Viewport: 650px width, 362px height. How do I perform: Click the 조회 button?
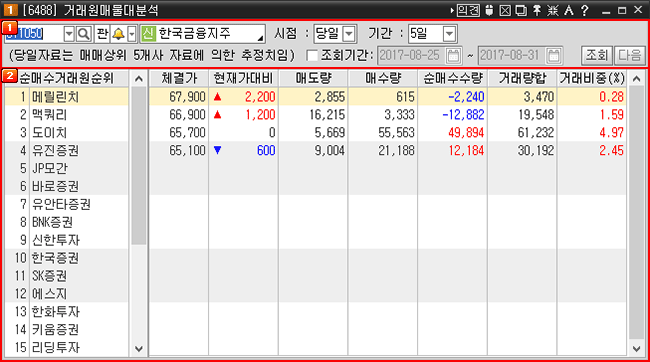(597, 56)
